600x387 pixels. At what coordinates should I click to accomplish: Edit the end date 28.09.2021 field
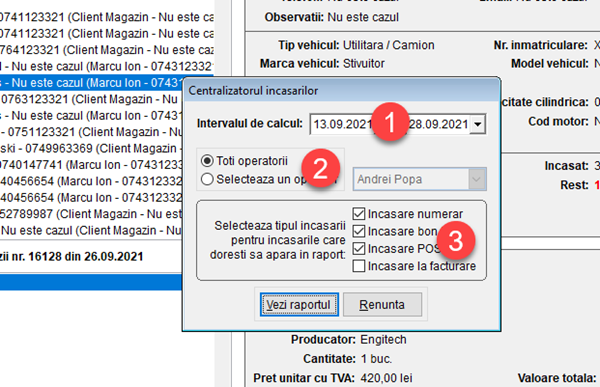pyautogui.click(x=439, y=124)
